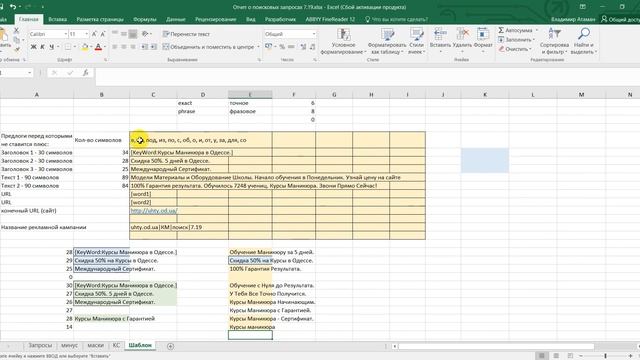
Task: Click in the formula bar input
Action: pos(367,73)
